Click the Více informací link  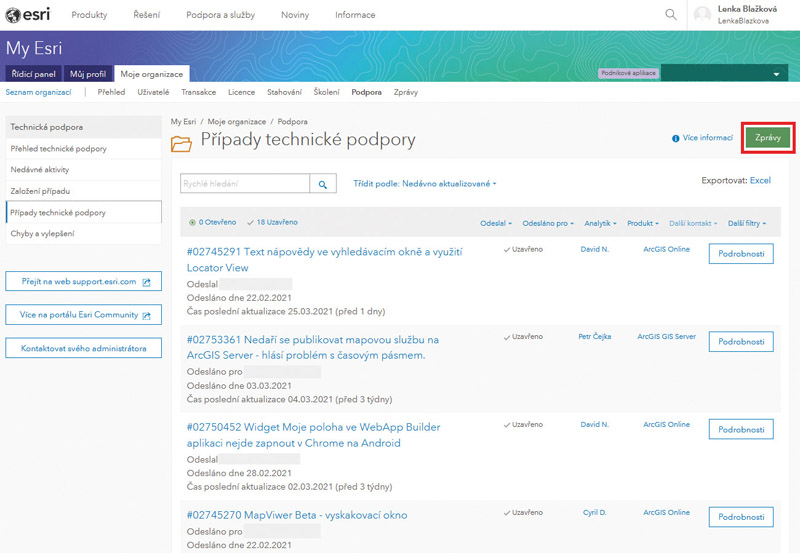(x=708, y=138)
